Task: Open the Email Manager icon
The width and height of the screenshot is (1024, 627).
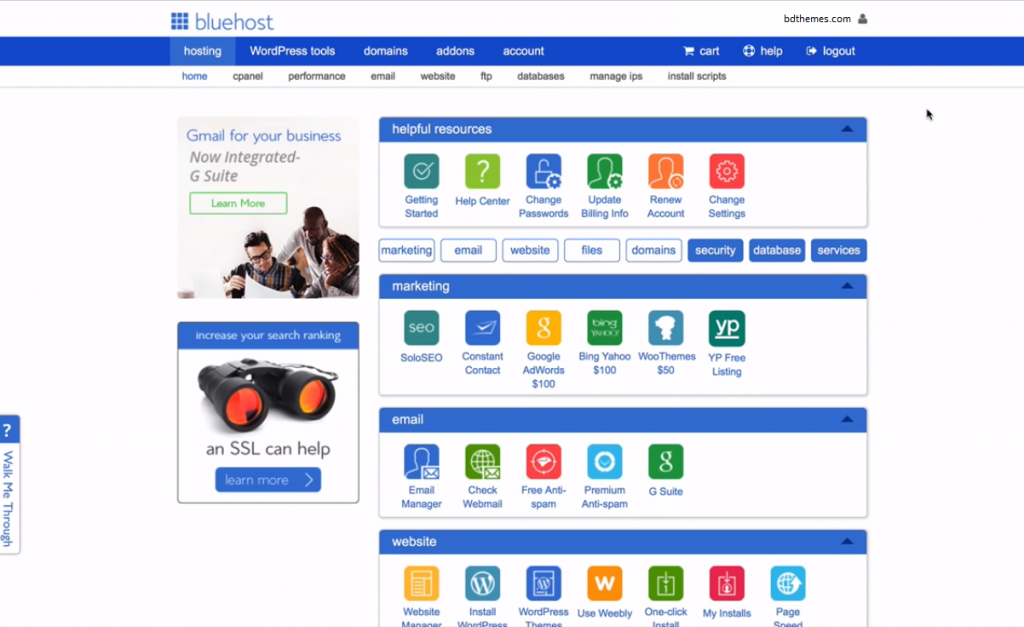Action: (x=421, y=462)
